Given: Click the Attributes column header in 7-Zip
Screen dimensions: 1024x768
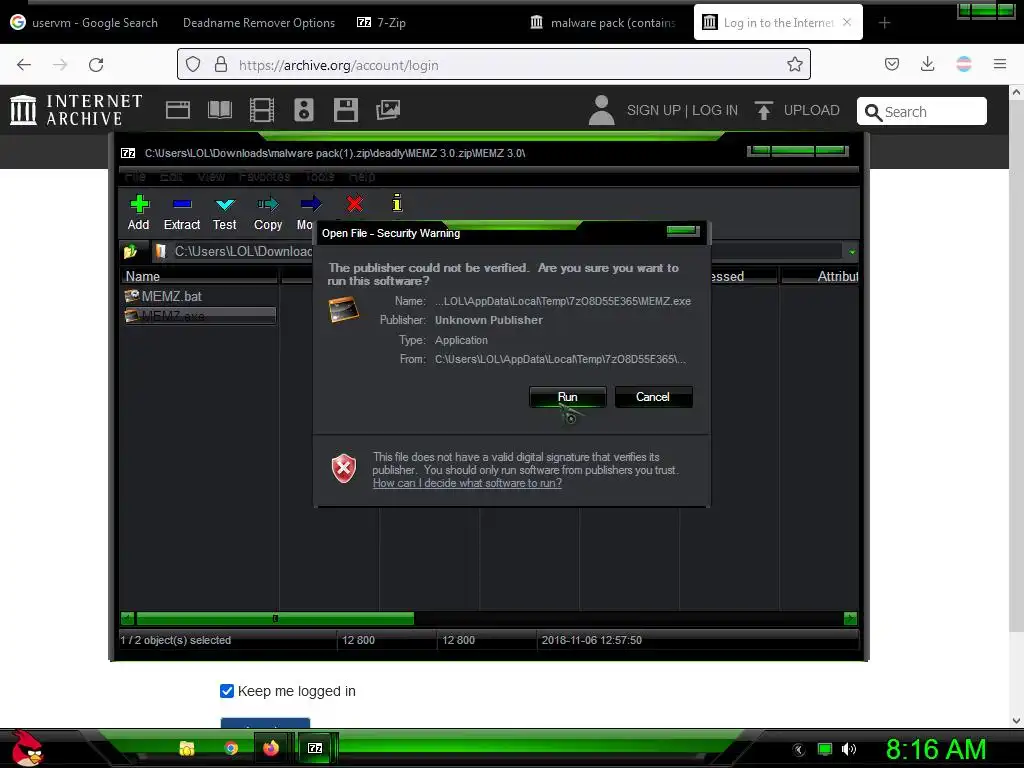Looking at the screenshot, I should (x=820, y=276).
